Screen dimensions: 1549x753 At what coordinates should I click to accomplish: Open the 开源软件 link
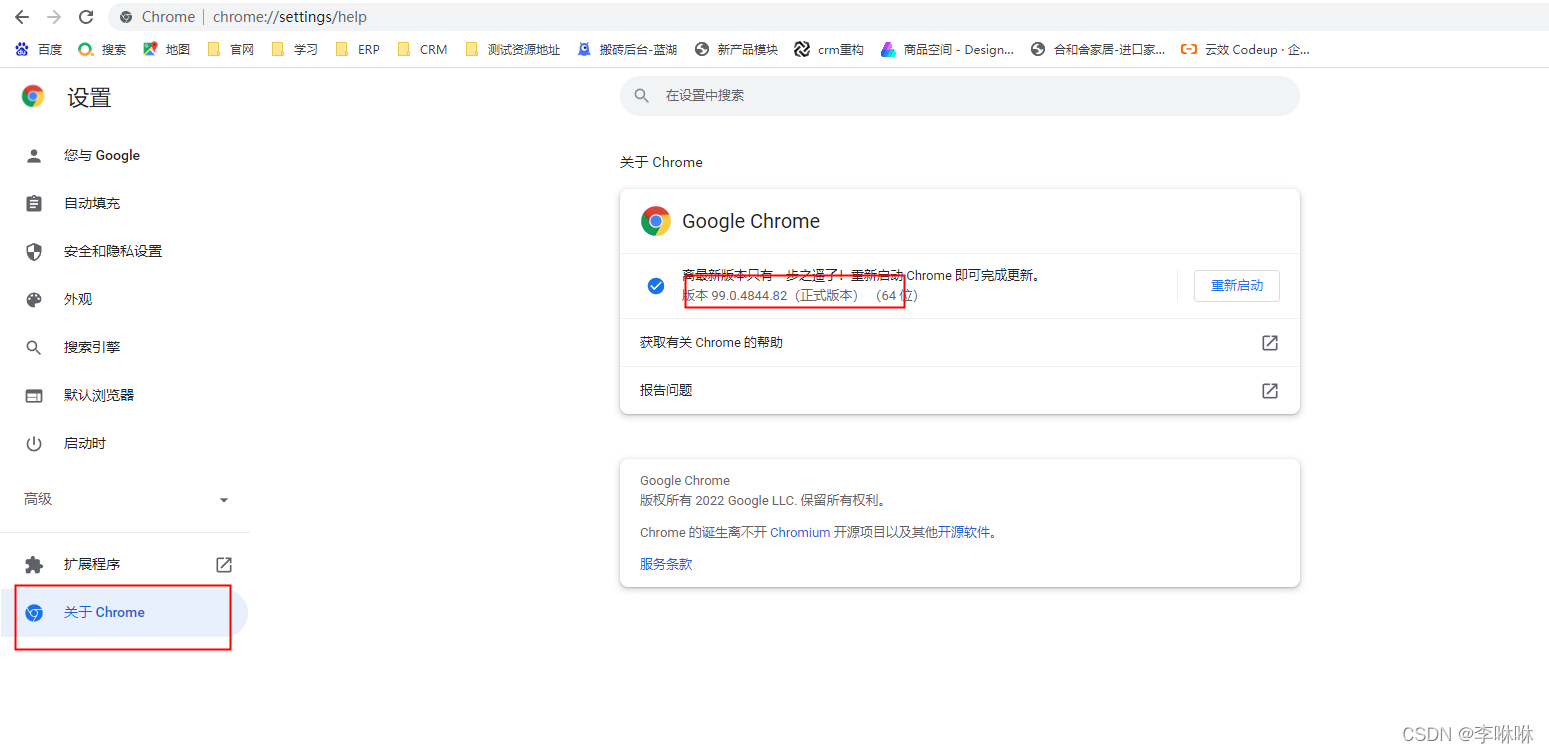coord(964,533)
